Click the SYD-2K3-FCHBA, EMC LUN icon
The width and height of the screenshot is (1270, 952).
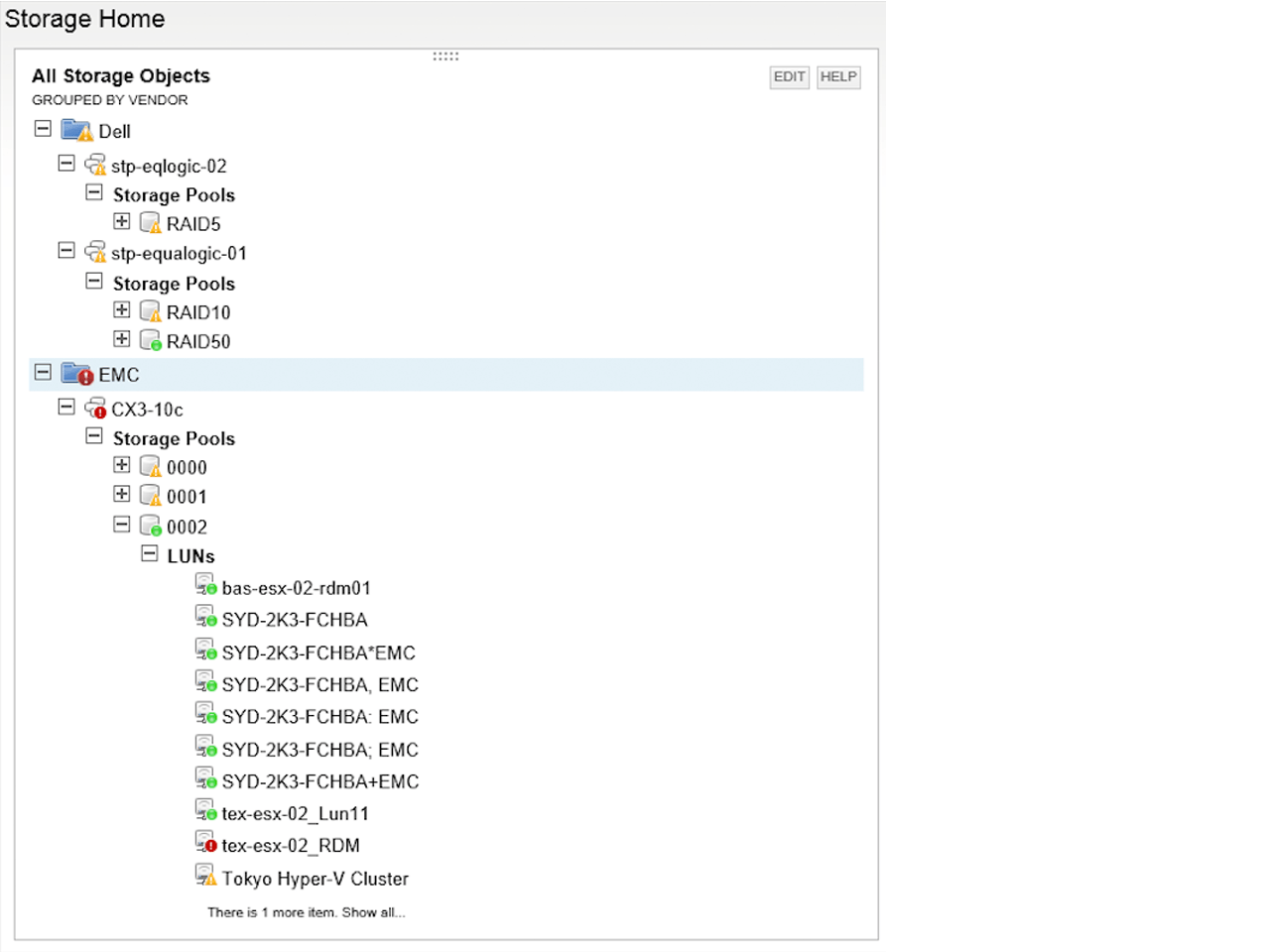(206, 682)
